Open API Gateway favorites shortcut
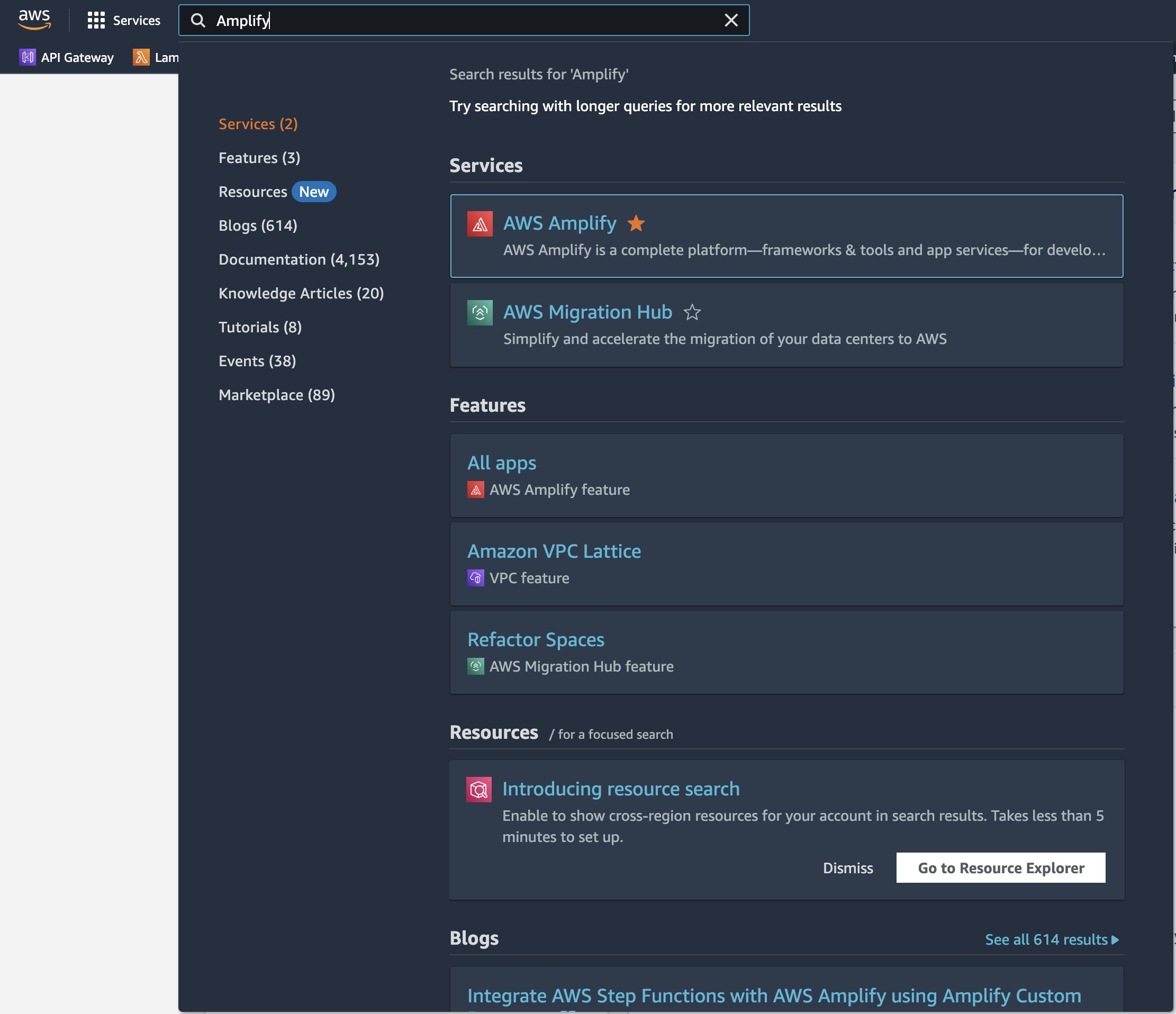1176x1014 pixels. (66, 57)
